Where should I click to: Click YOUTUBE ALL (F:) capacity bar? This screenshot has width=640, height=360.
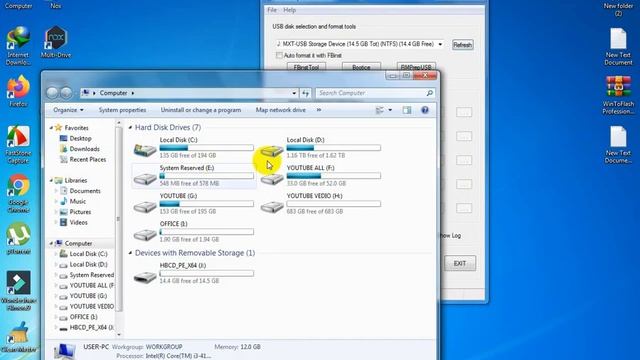(x=333, y=176)
